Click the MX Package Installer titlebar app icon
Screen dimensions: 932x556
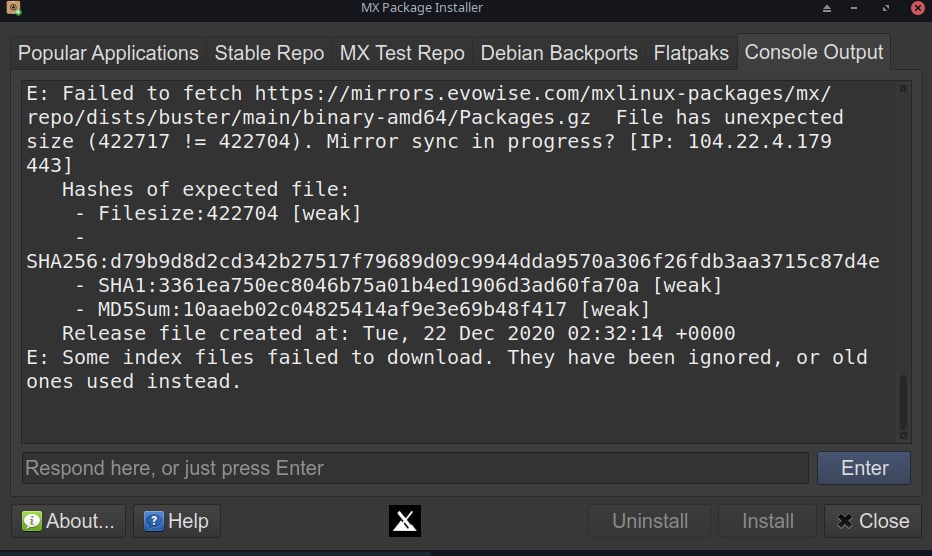(x=13, y=8)
